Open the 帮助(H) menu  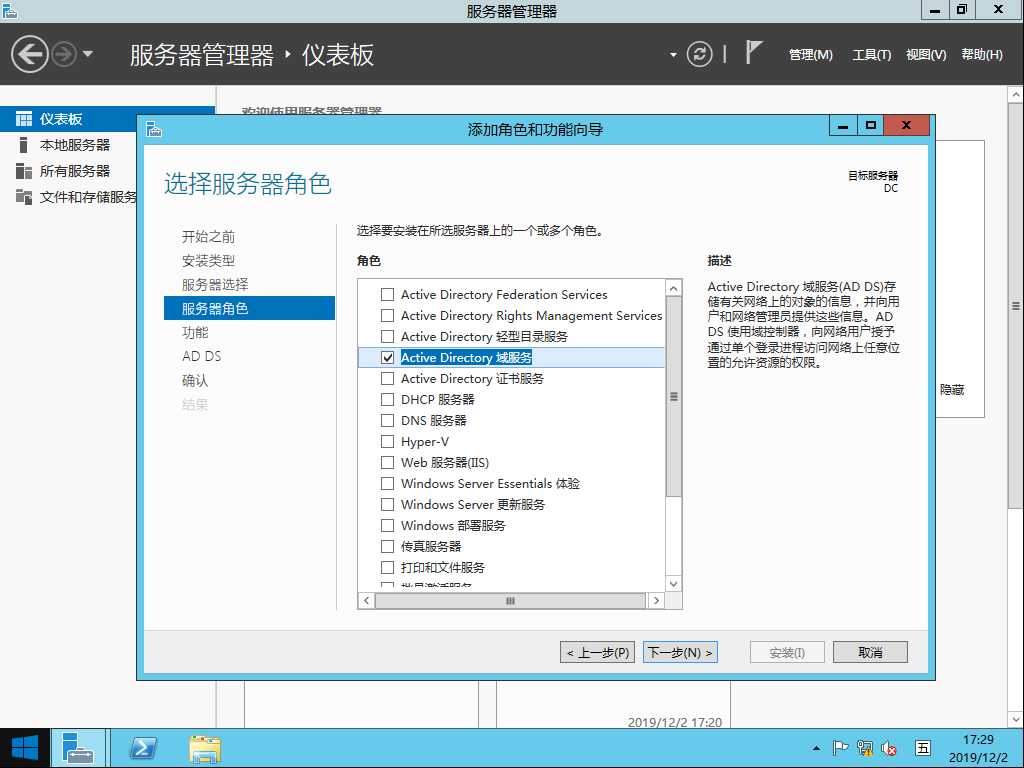[x=982, y=55]
